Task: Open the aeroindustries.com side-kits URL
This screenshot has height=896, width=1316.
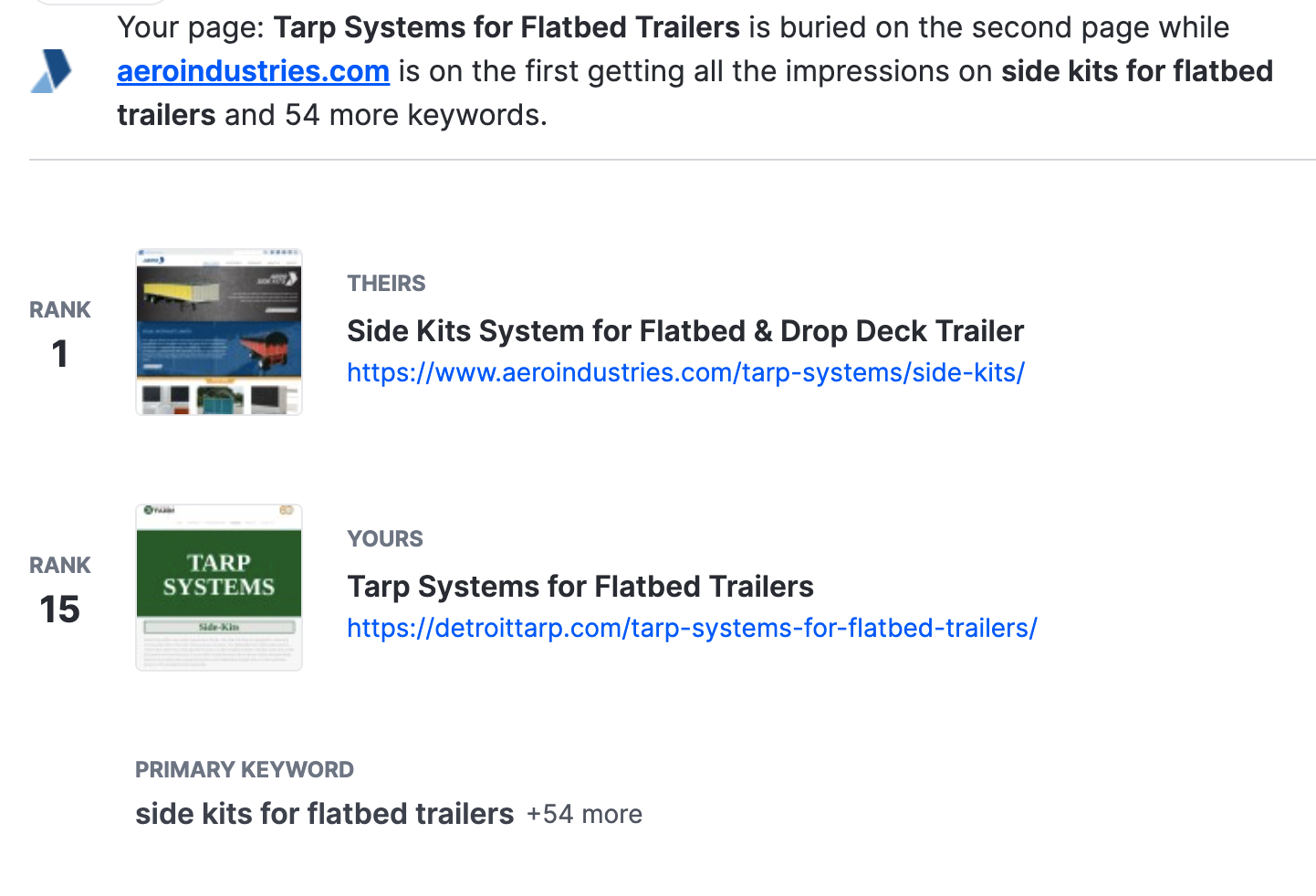Action: pyautogui.click(x=685, y=372)
